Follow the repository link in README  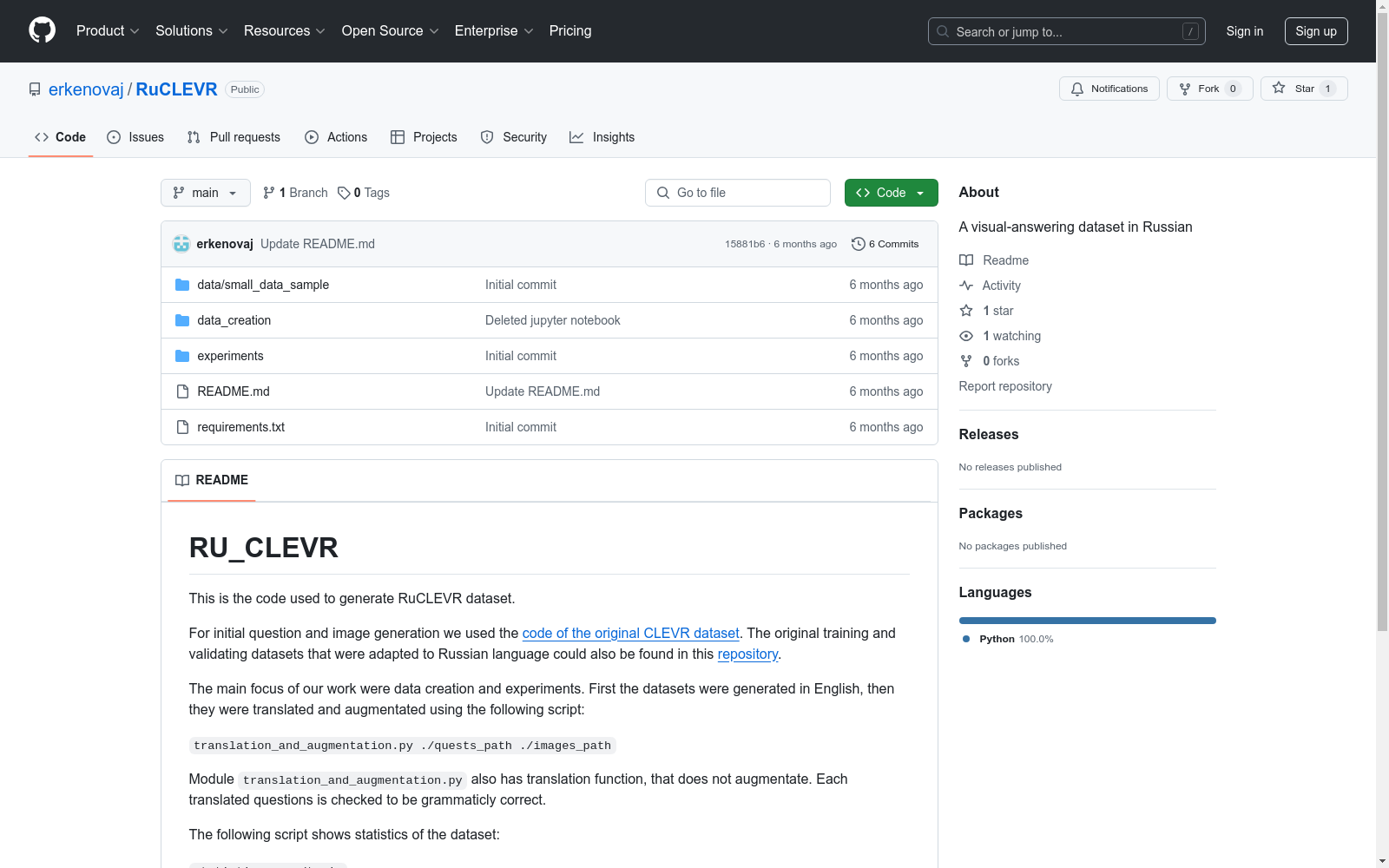747,654
